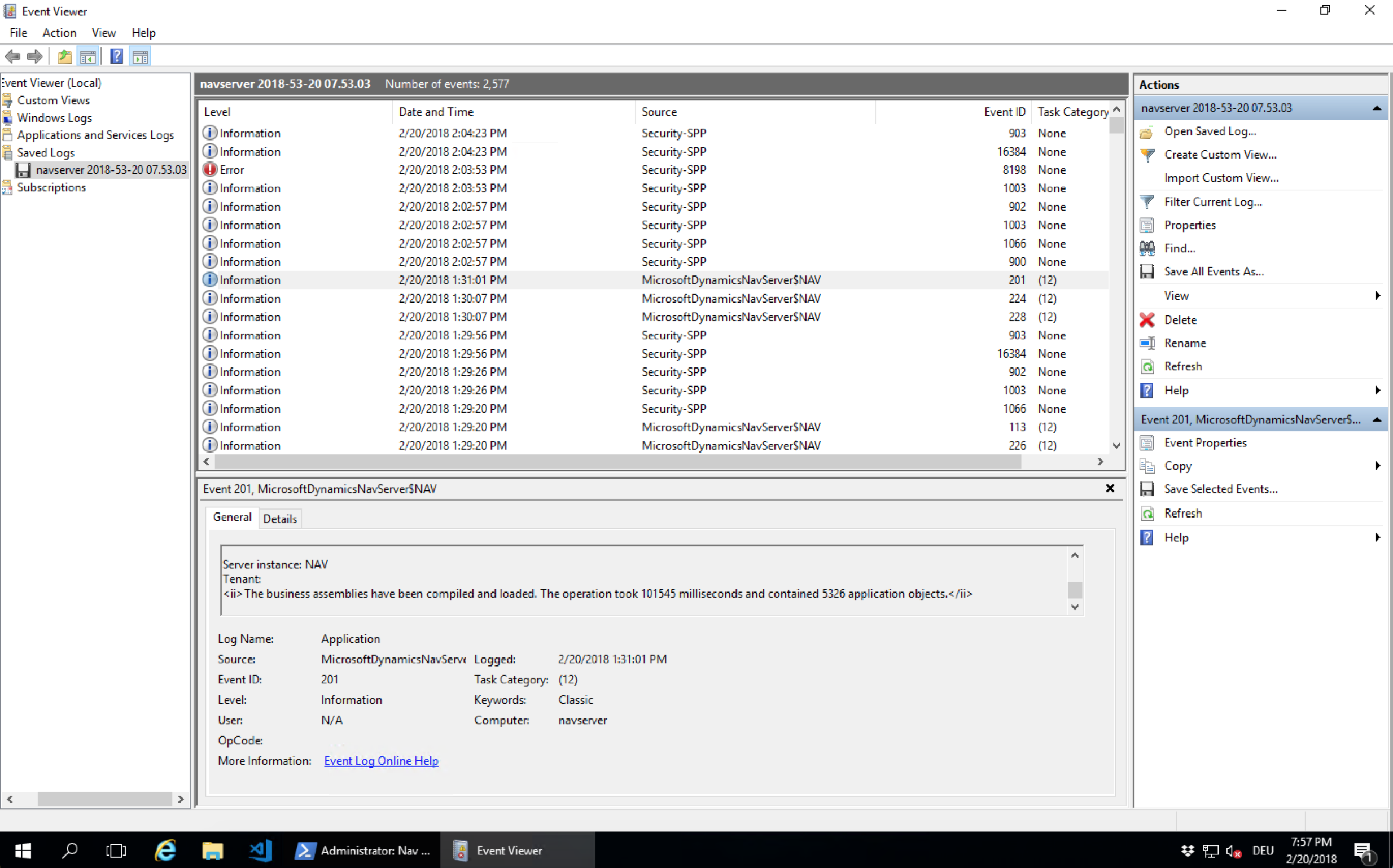Click the horizontal scrollbar below the event list
The height and width of the screenshot is (868, 1393).
pos(614,462)
